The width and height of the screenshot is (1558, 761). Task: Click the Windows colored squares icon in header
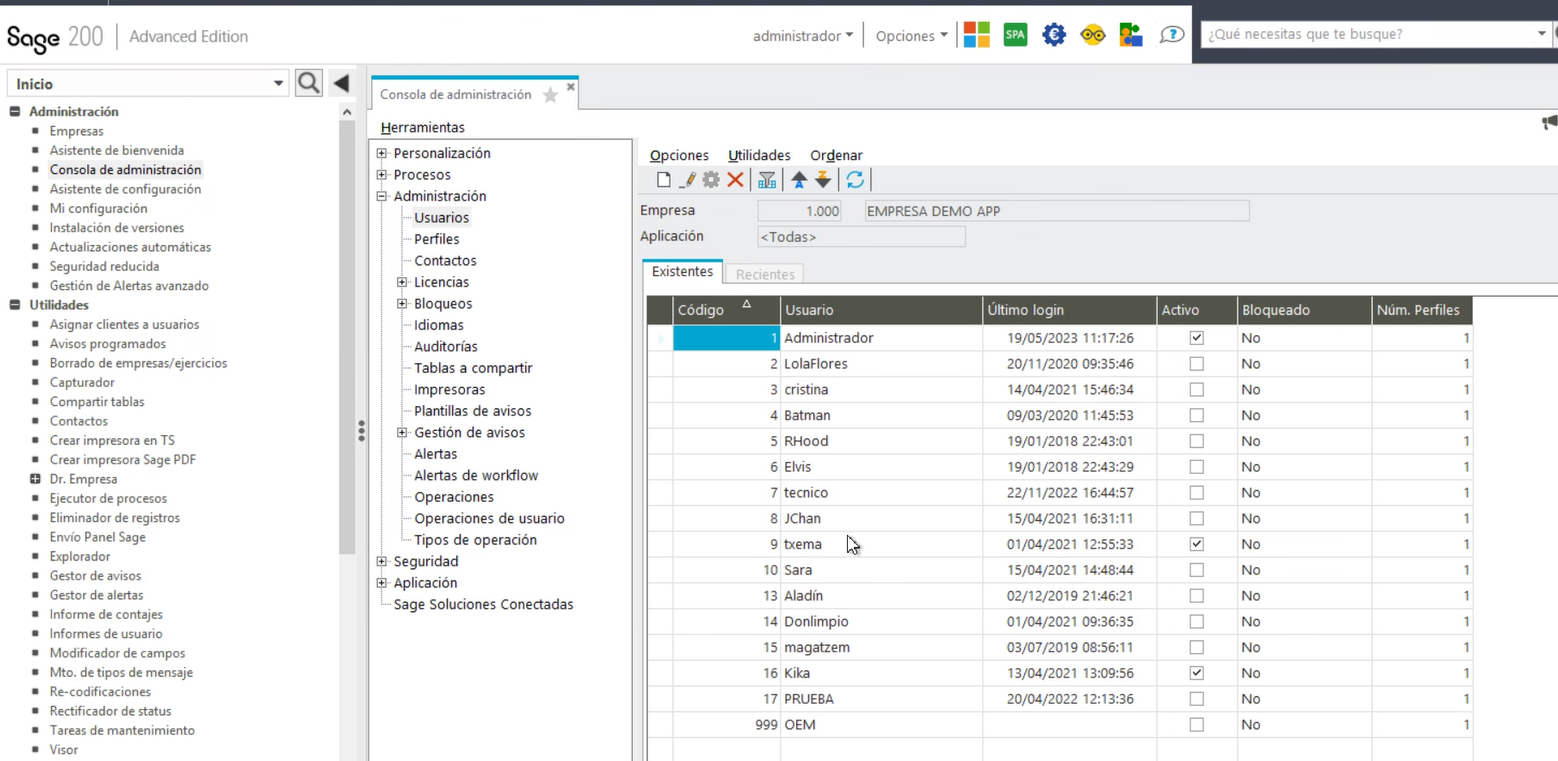click(x=976, y=35)
